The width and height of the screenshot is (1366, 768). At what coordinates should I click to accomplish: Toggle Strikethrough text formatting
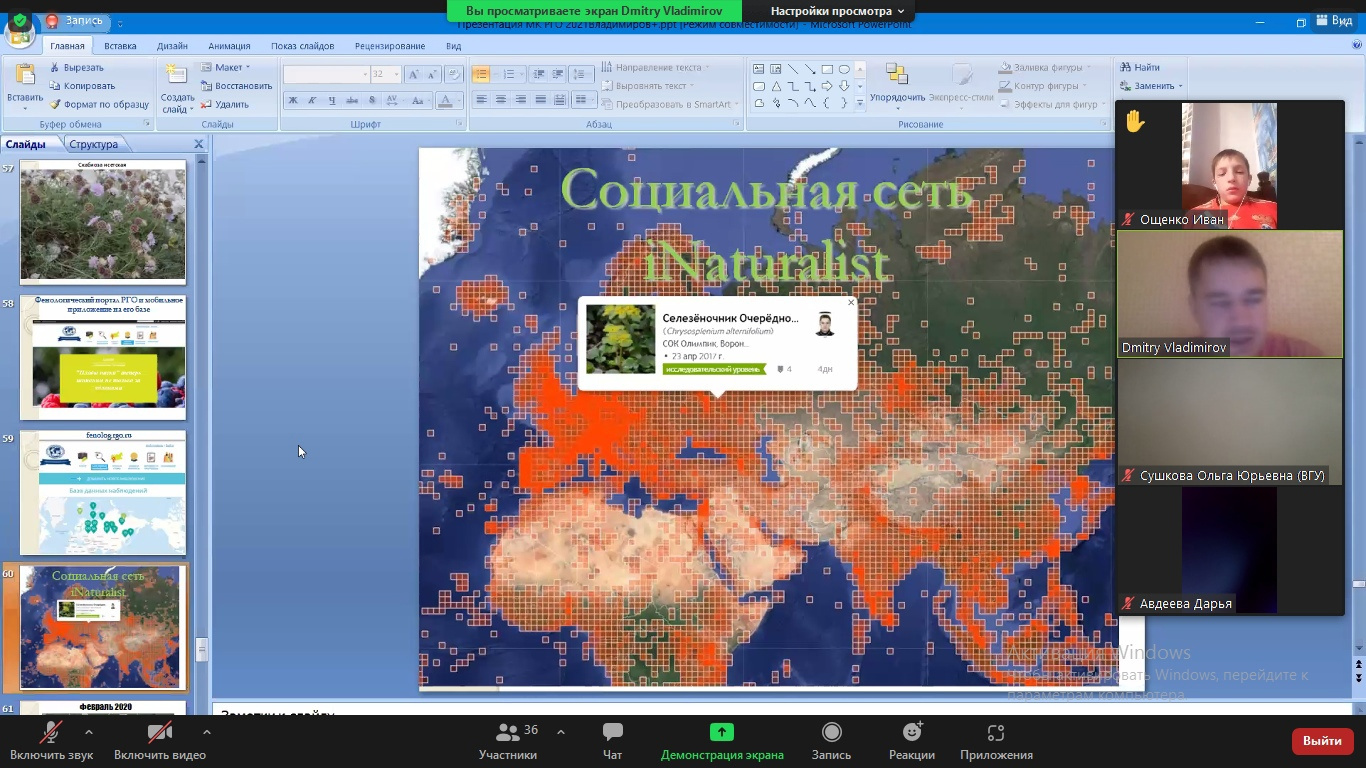[x=352, y=100]
